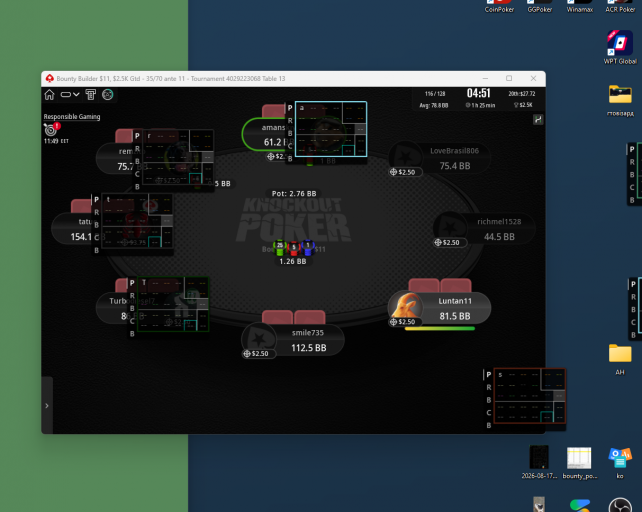Viewport: 642px width, 512px height.
Task: Click the Pot: 2.76 BB label
Action: point(294,193)
